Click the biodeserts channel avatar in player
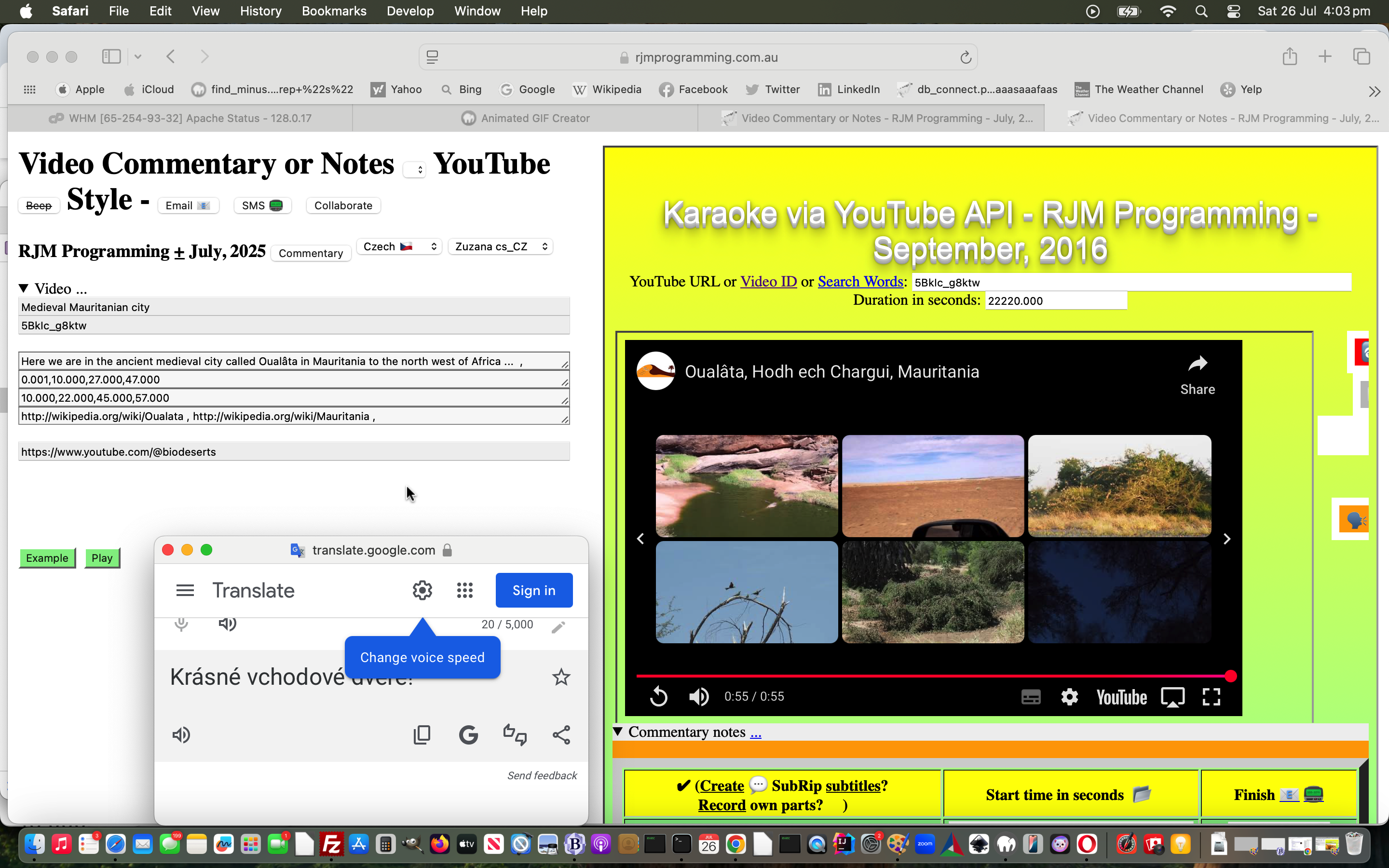Viewport: 1389px width, 868px height. [x=655, y=371]
